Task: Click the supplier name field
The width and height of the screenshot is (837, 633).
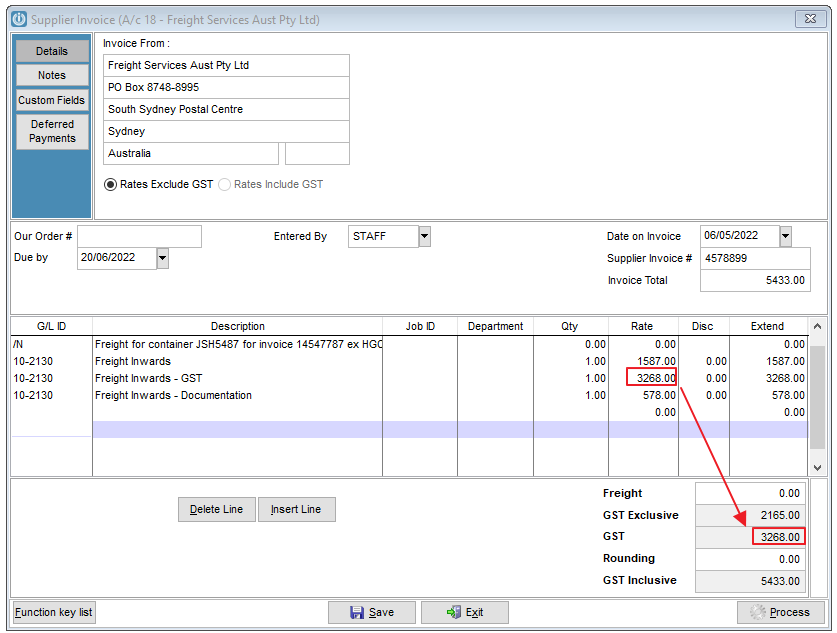Action: 226,65
